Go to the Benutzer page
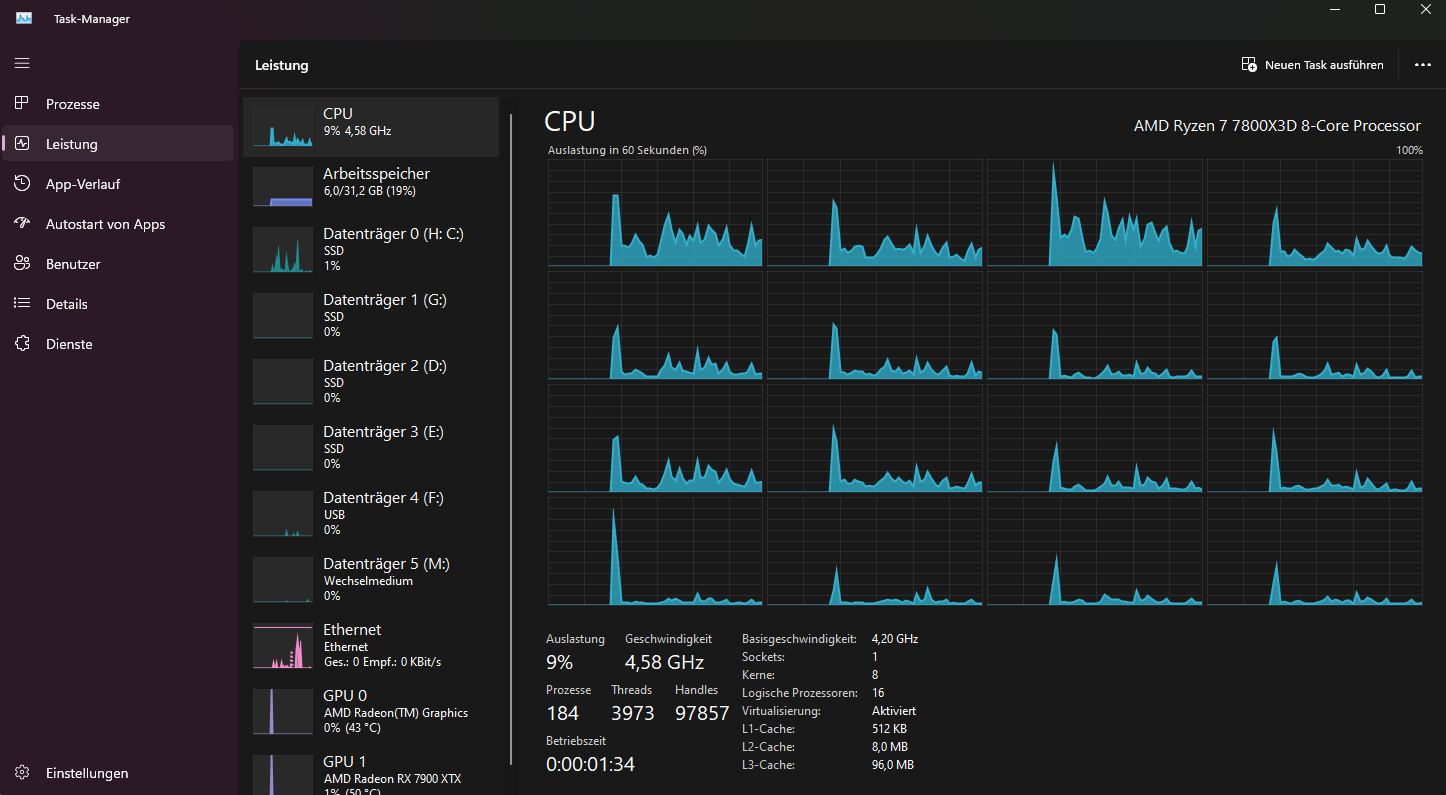Screen dimensions: 1446x795 118,264
